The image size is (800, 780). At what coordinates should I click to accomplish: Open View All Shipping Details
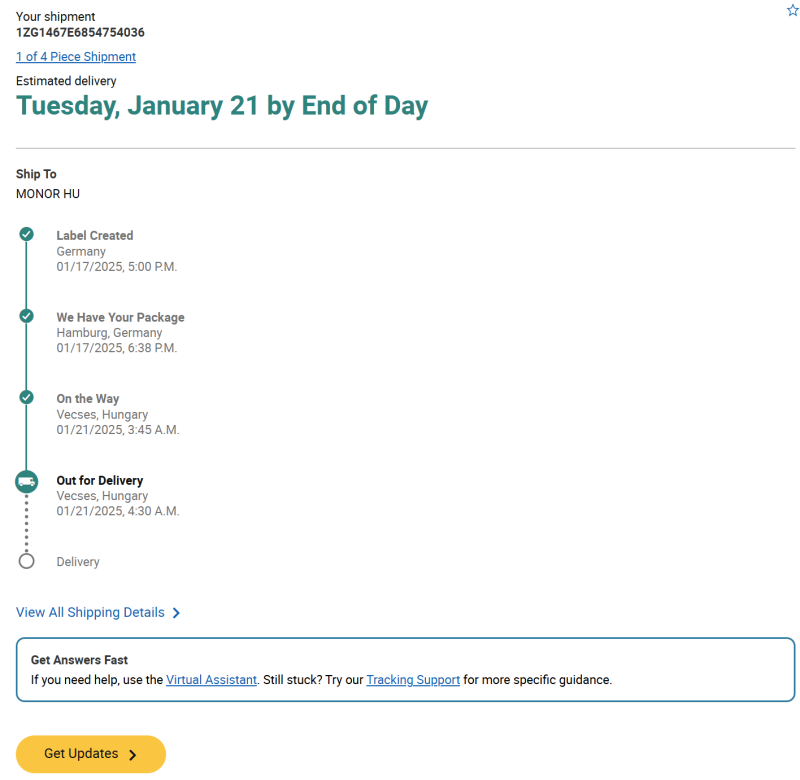click(x=90, y=612)
